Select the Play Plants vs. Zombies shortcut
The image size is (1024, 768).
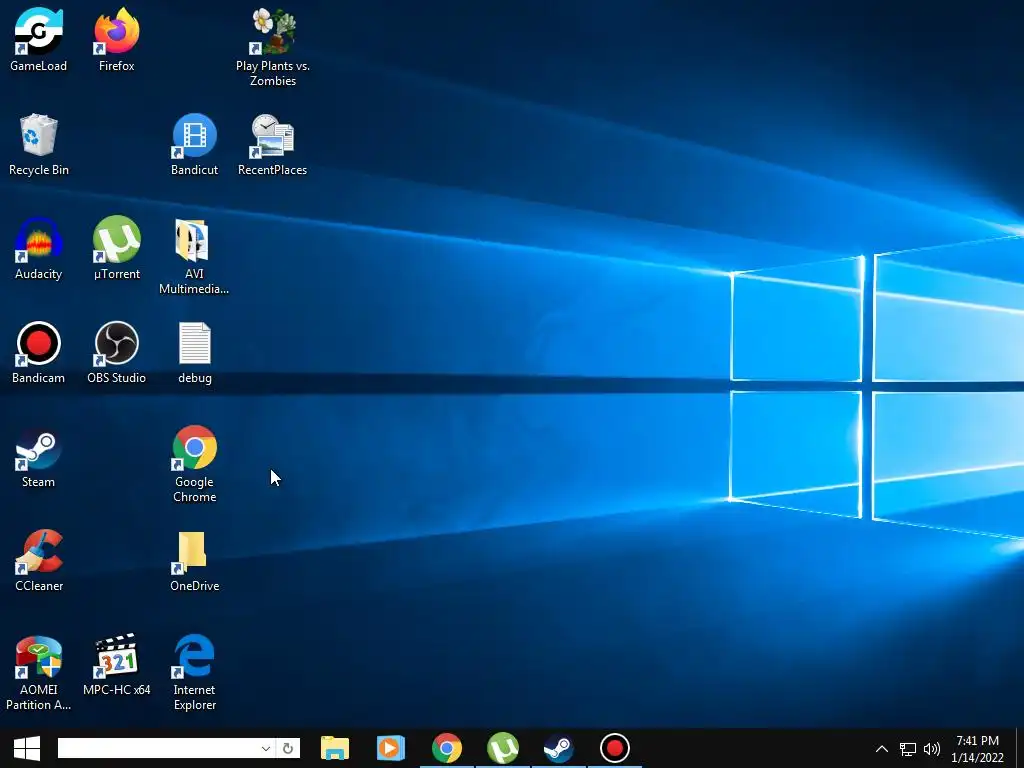point(273,47)
